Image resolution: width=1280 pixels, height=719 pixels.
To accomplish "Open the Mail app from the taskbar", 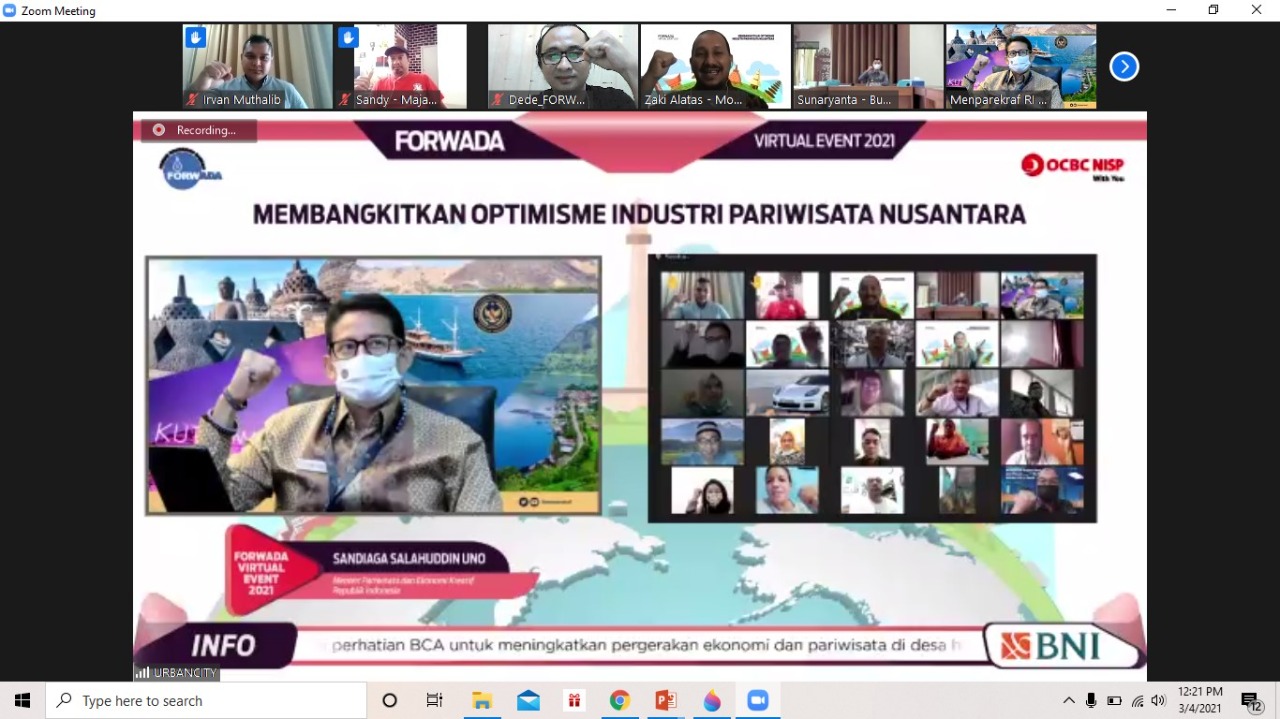I will [x=528, y=700].
